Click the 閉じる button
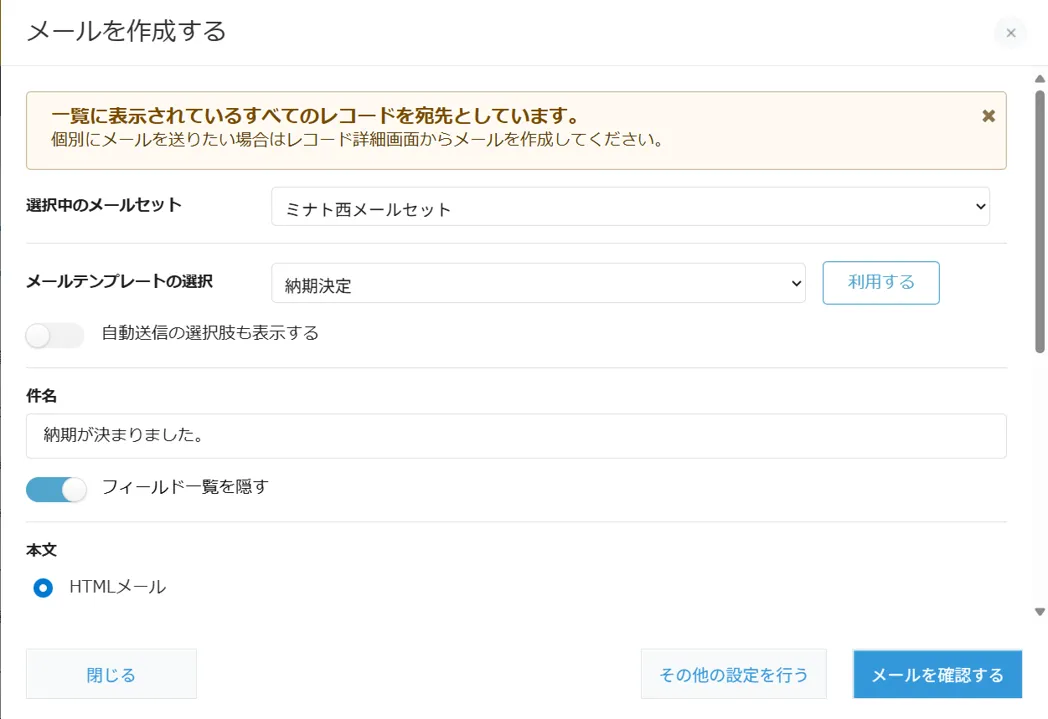 click(111, 675)
